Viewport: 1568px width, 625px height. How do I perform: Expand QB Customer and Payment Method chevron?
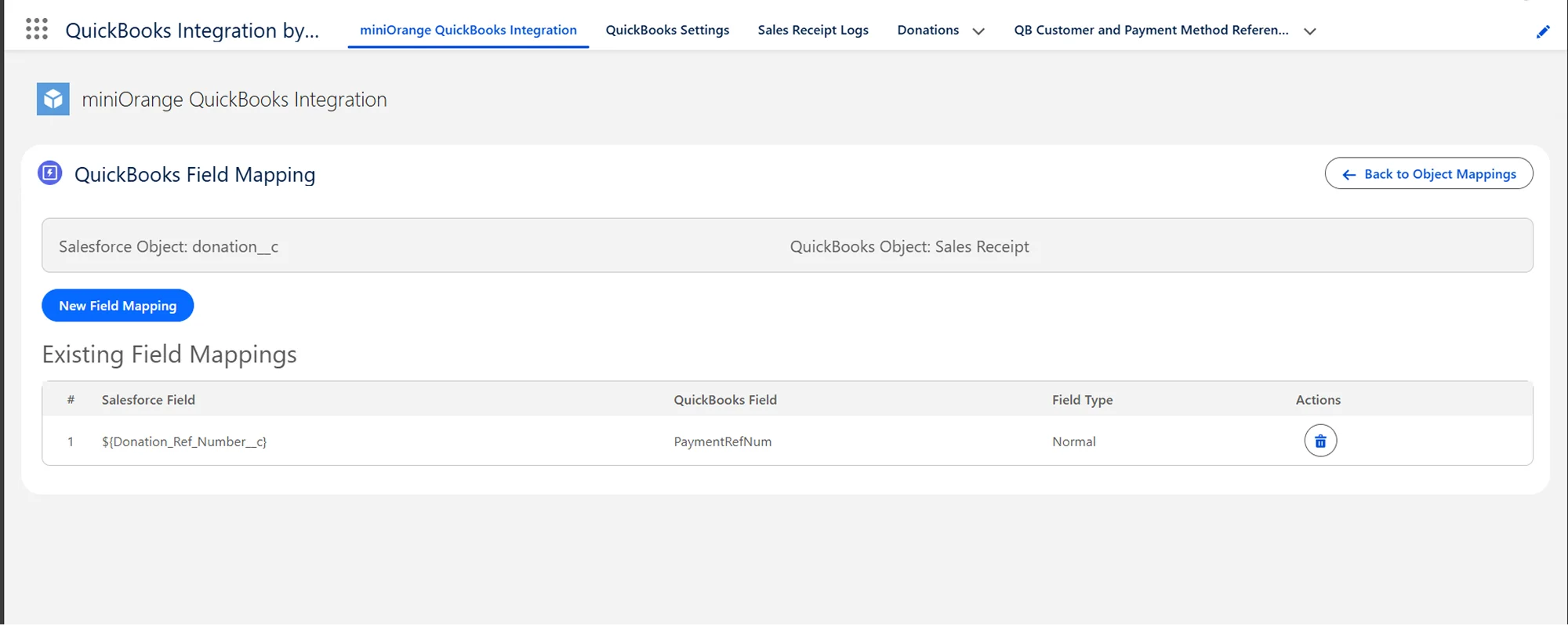(x=1310, y=31)
